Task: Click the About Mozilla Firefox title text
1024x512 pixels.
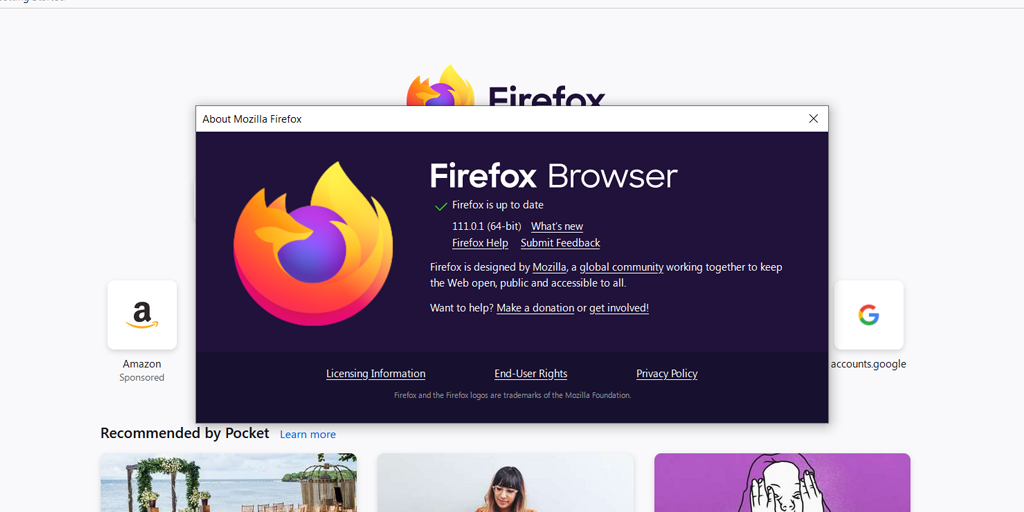Action: (252, 119)
